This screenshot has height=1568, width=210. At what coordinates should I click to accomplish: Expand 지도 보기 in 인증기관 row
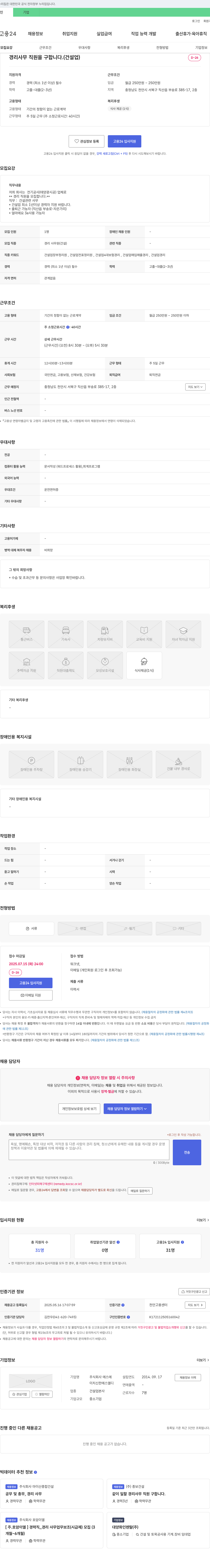[195, 1305]
